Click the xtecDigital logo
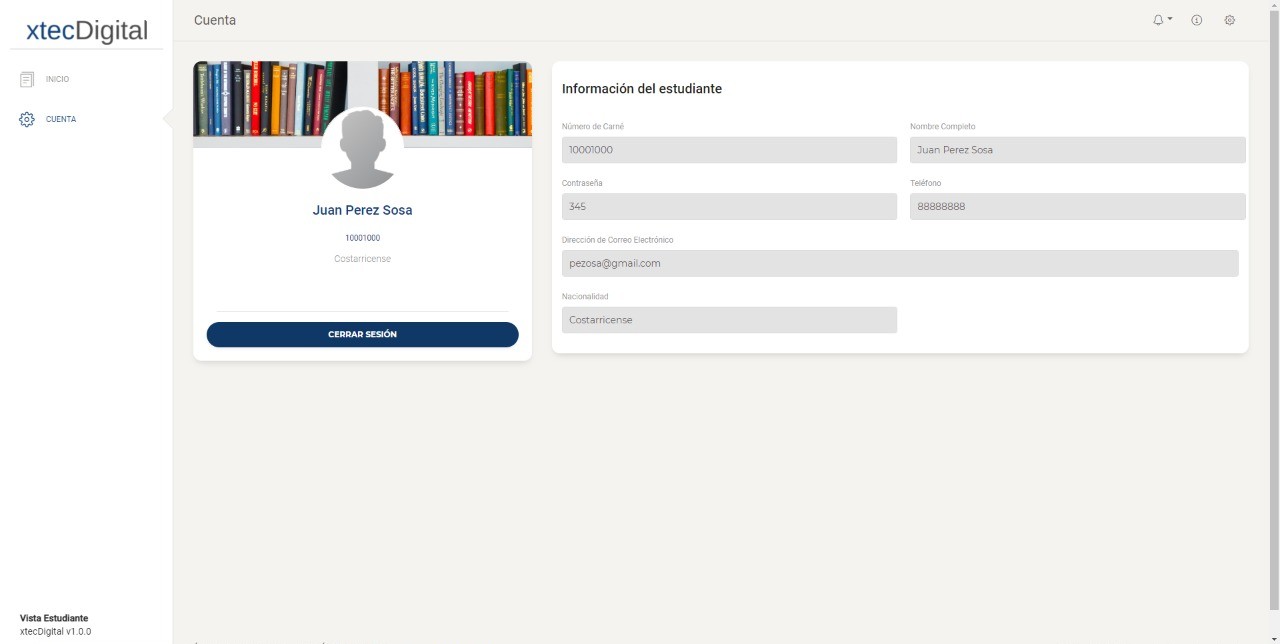Viewport: 1280px width, 644px height. pos(87,30)
